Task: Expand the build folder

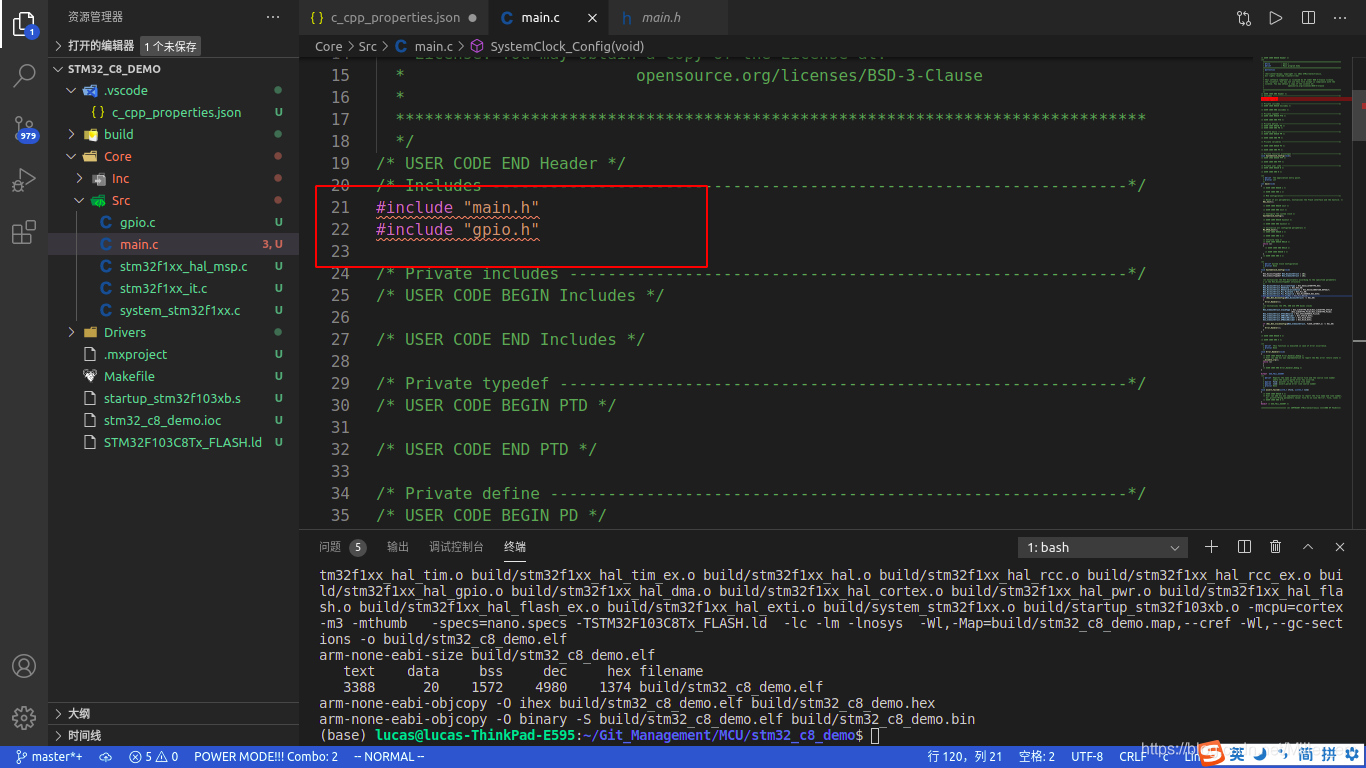Action: point(173,134)
